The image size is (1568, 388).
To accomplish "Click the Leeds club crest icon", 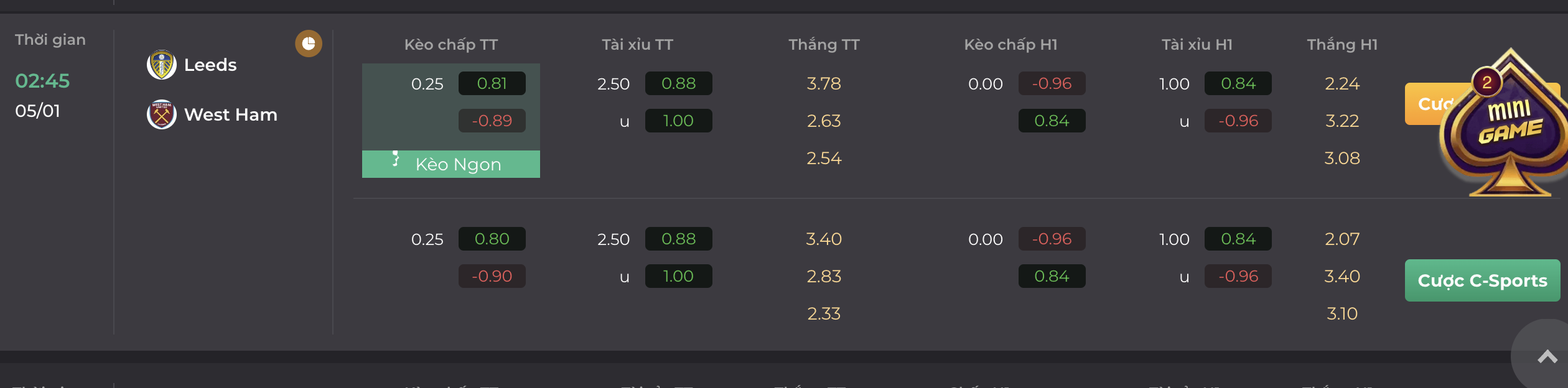I will [162, 65].
